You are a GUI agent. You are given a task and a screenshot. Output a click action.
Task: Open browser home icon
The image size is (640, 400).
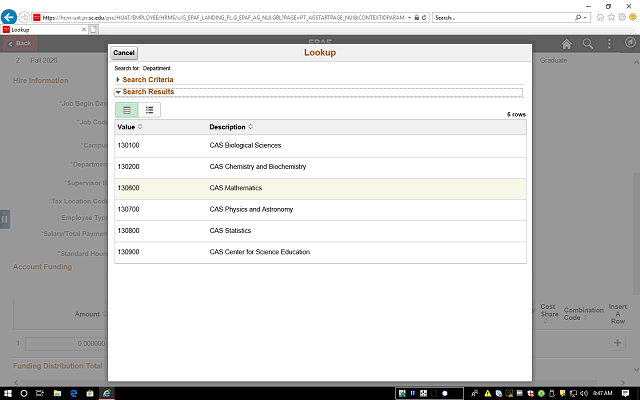click(x=600, y=17)
